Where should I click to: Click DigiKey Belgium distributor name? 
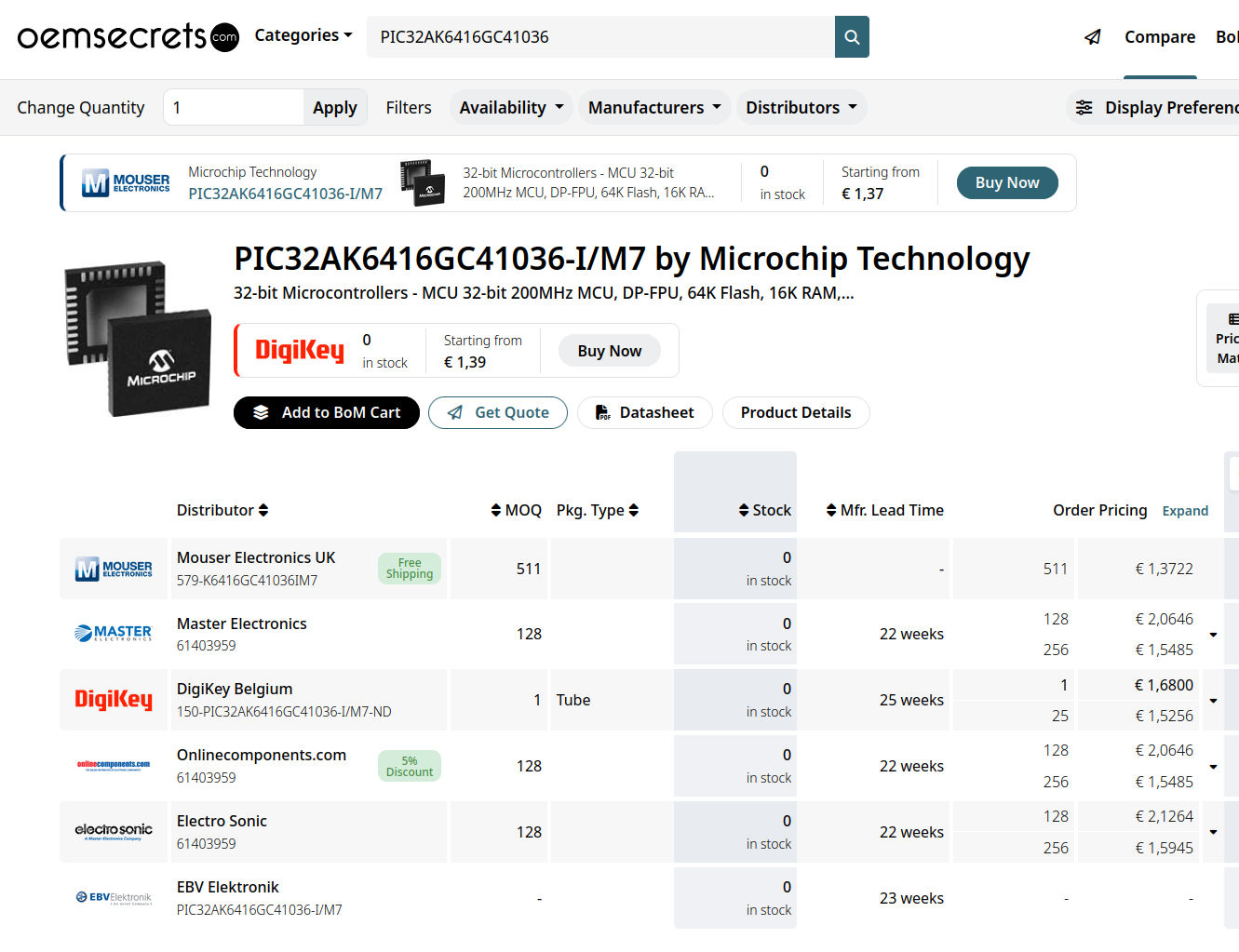[x=235, y=689]
